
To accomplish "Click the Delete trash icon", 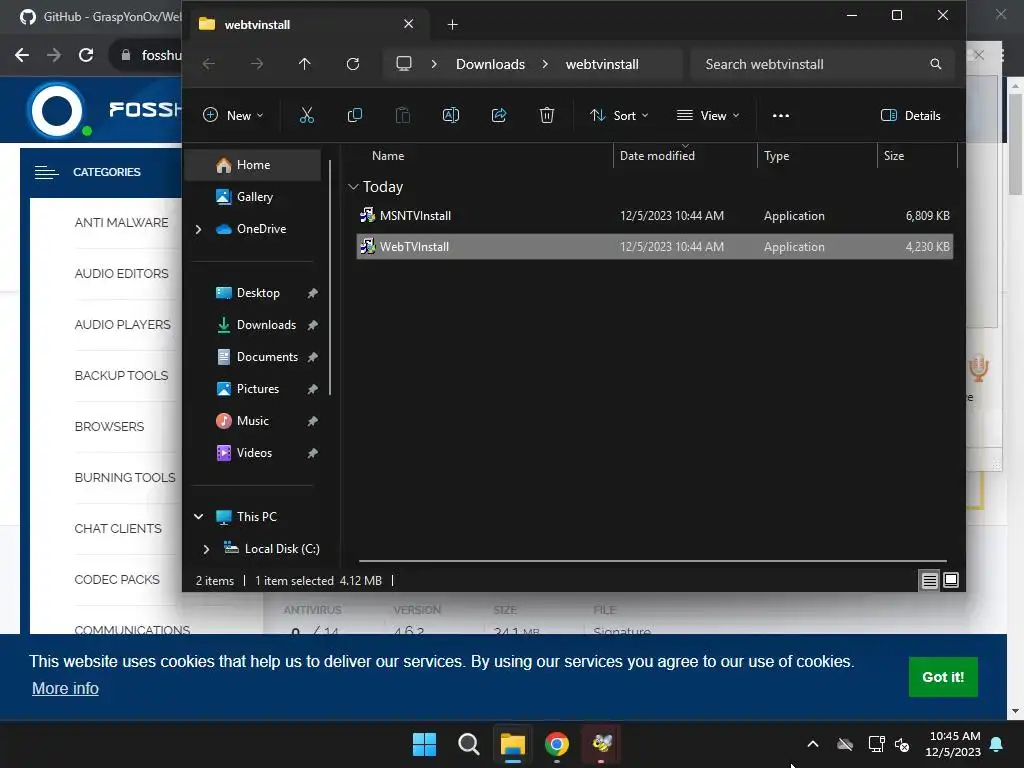I will coord(547,116).
